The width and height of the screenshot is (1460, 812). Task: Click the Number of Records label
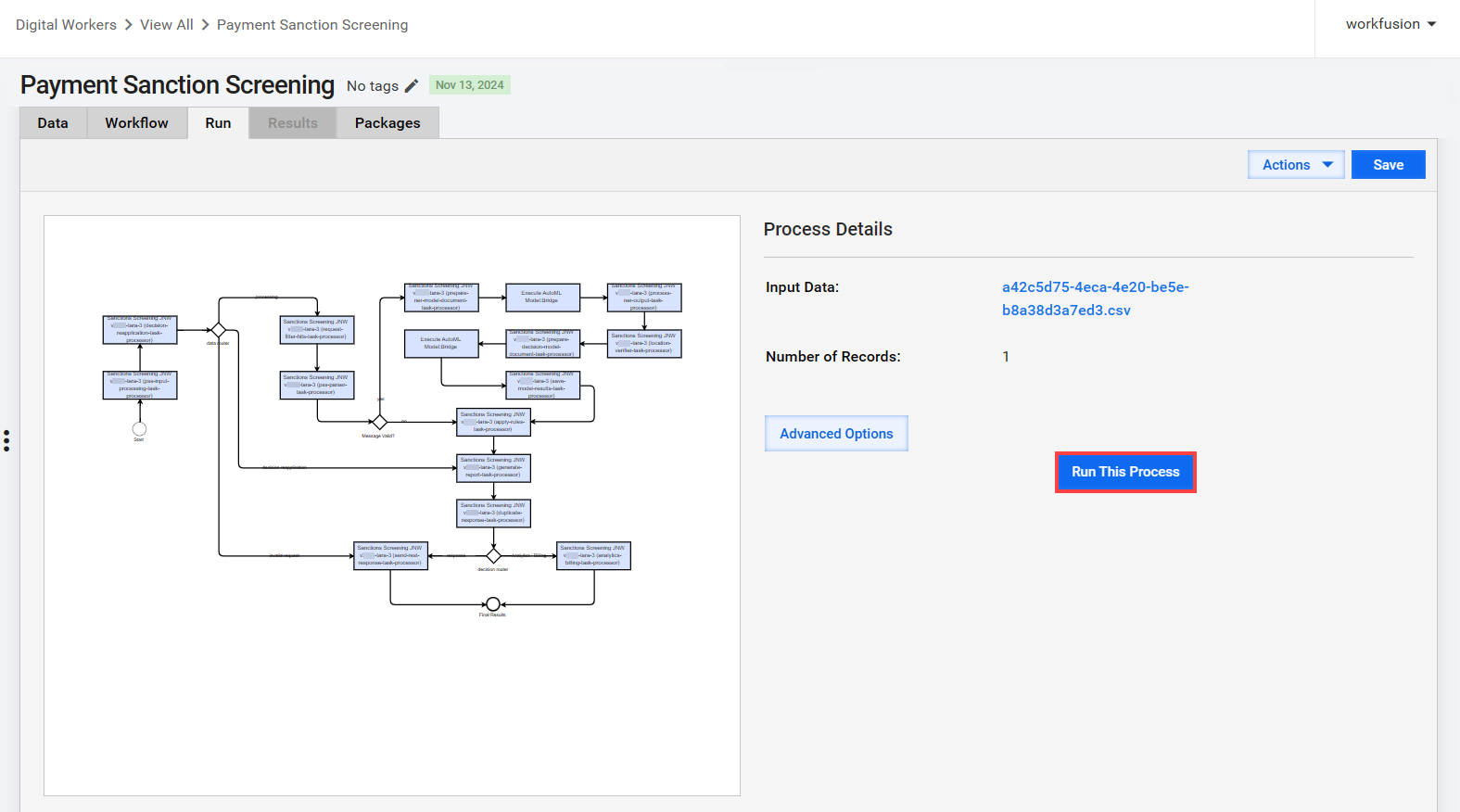pos(833,357)
